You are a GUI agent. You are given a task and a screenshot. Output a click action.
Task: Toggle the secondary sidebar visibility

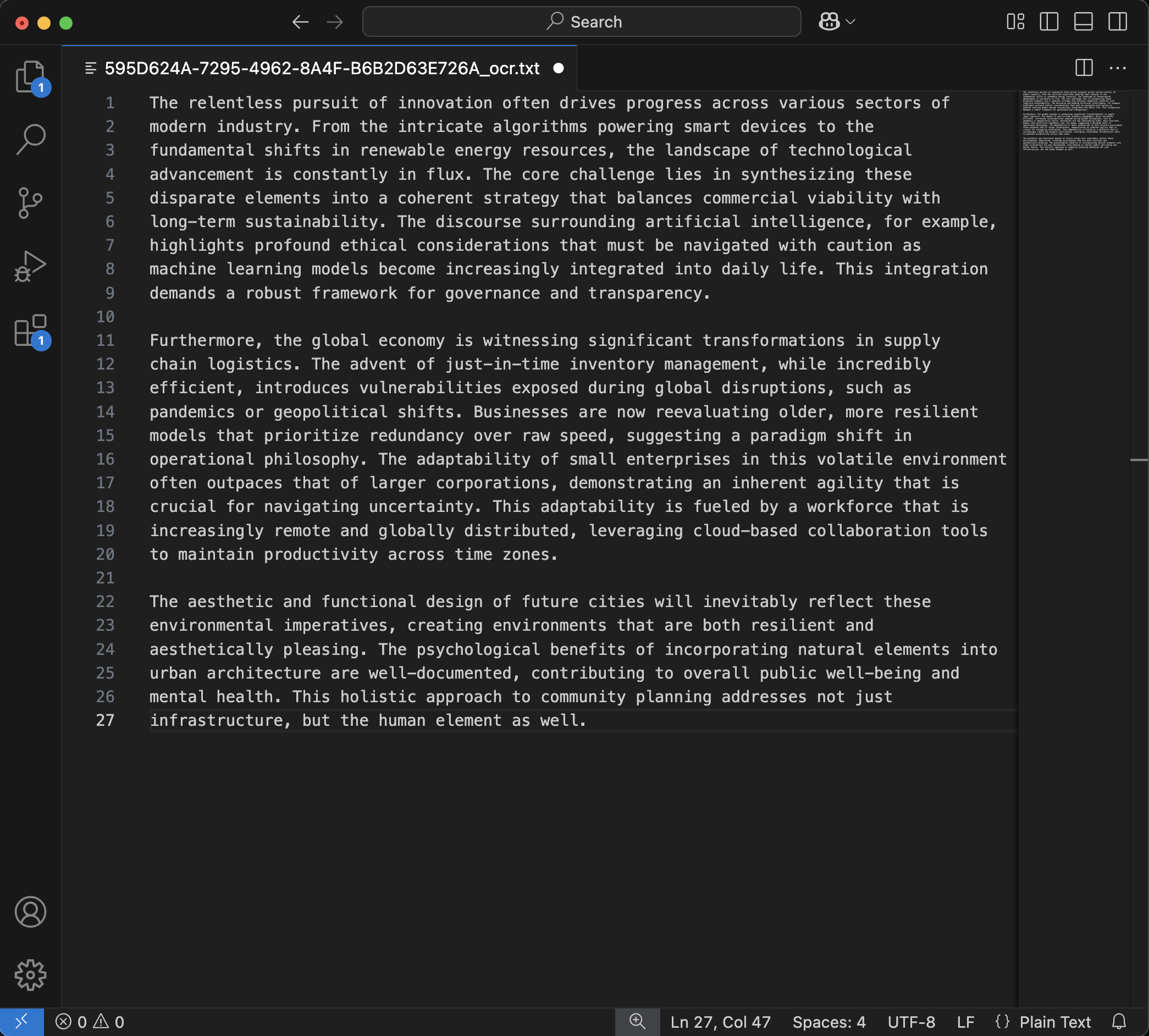pyautogui.click(x=1116, y=21)
